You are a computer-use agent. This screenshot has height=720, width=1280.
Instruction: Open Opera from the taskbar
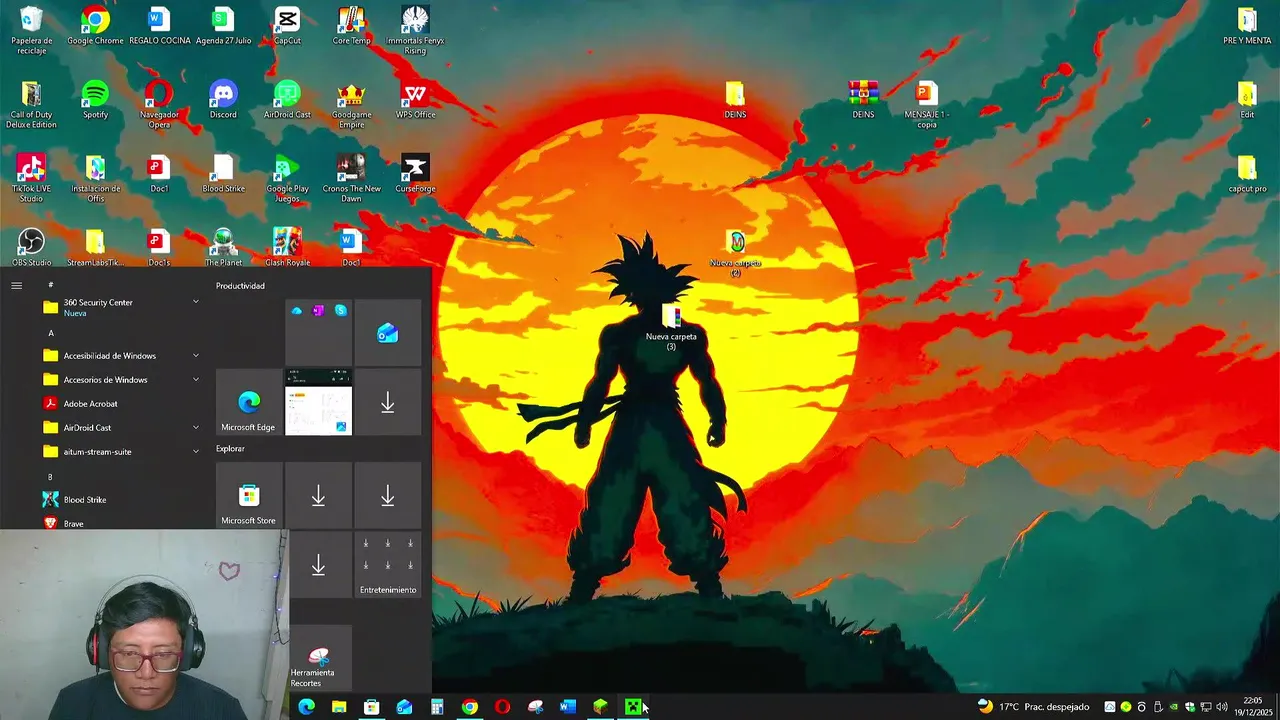click(x=502, y=707)
